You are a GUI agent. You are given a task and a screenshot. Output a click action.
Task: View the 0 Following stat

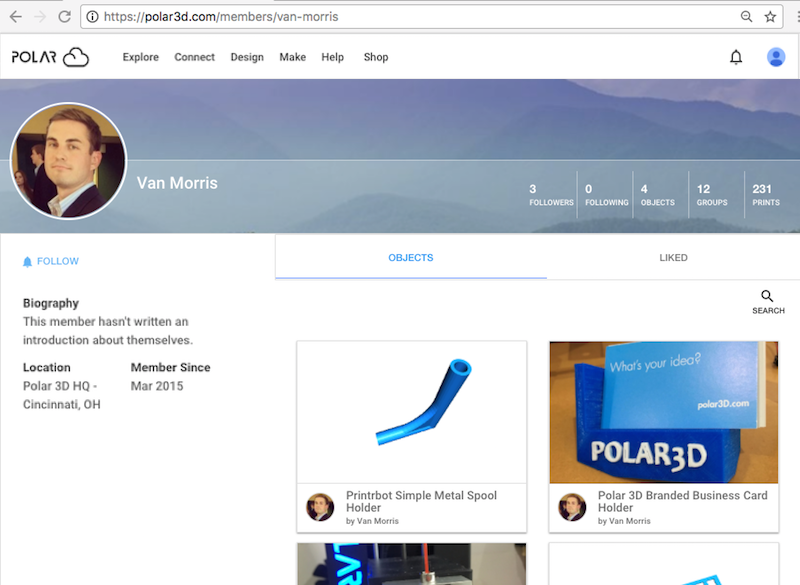[x=606, y=195]
